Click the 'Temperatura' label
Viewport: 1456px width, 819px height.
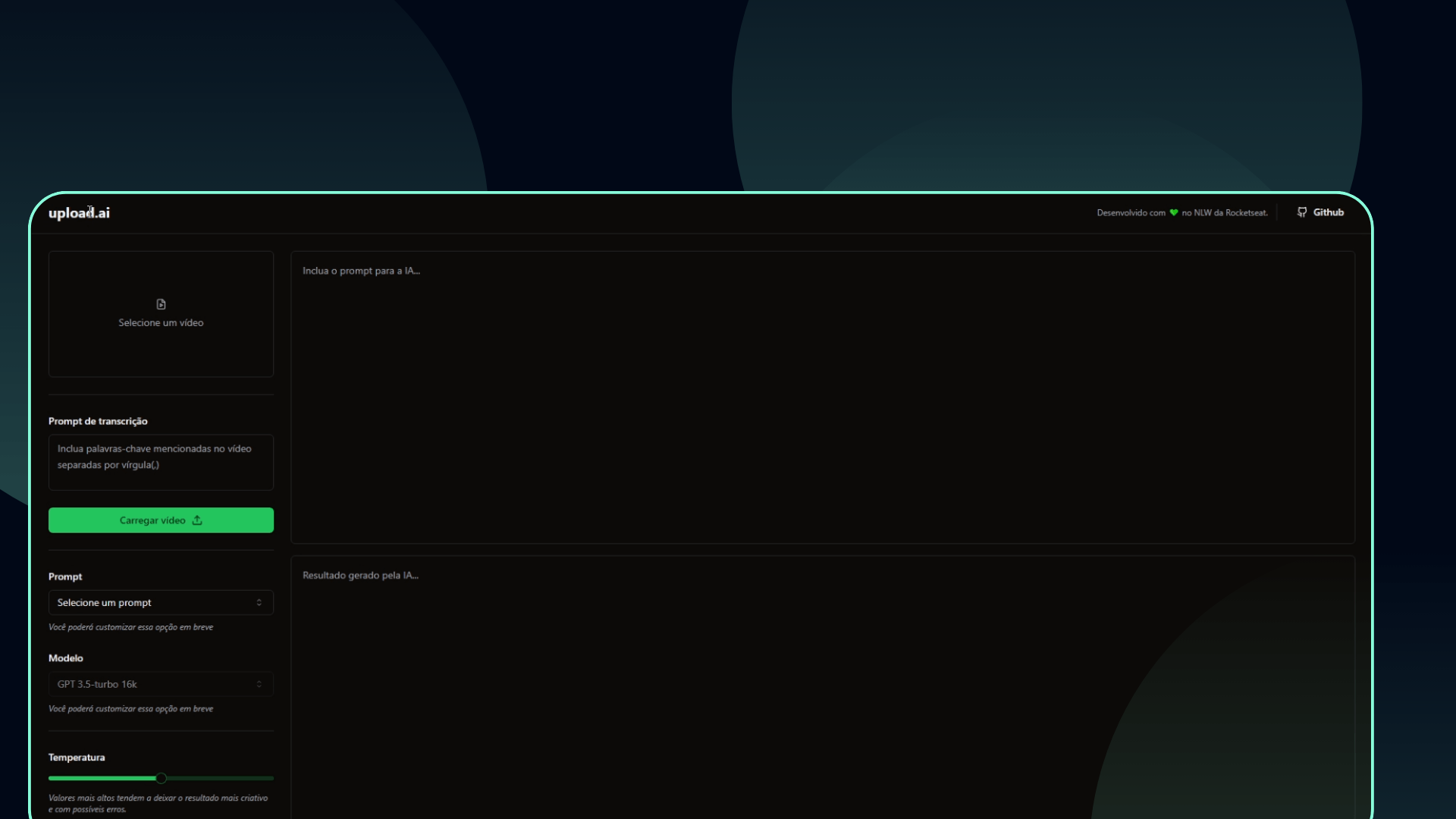click(x=77, y=758)
